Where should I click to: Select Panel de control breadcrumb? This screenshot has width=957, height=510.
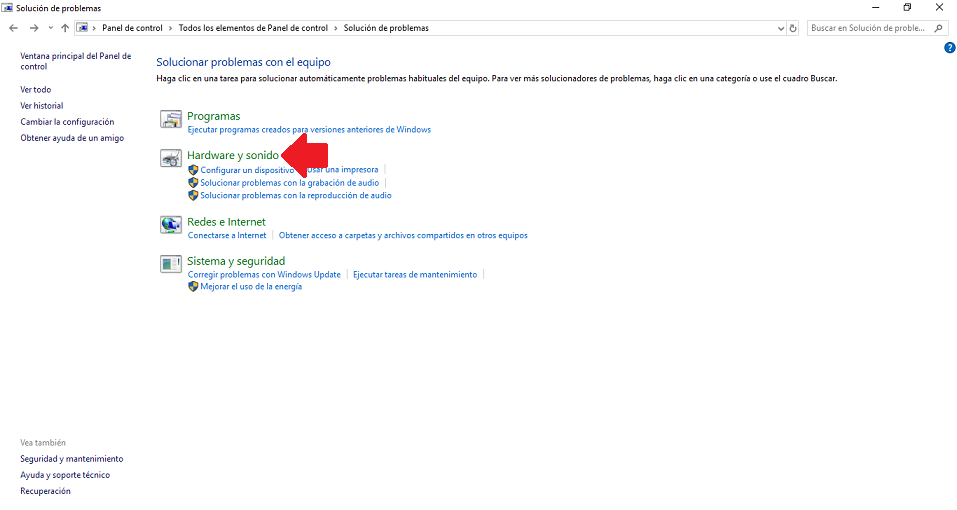pos(132,28)
